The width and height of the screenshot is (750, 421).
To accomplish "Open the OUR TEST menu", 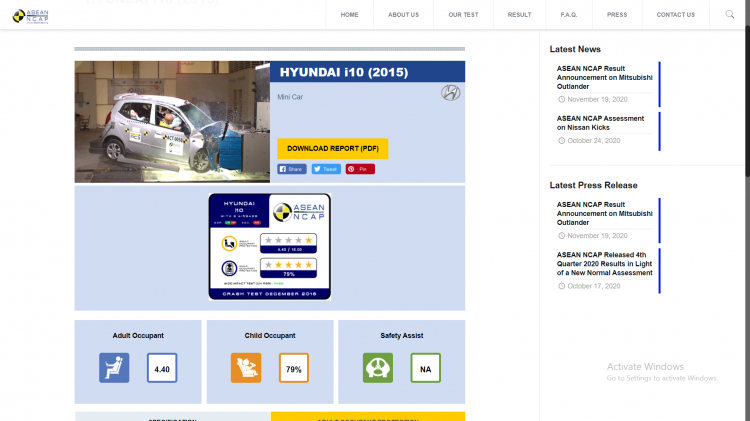I will [x=463, y=15].
